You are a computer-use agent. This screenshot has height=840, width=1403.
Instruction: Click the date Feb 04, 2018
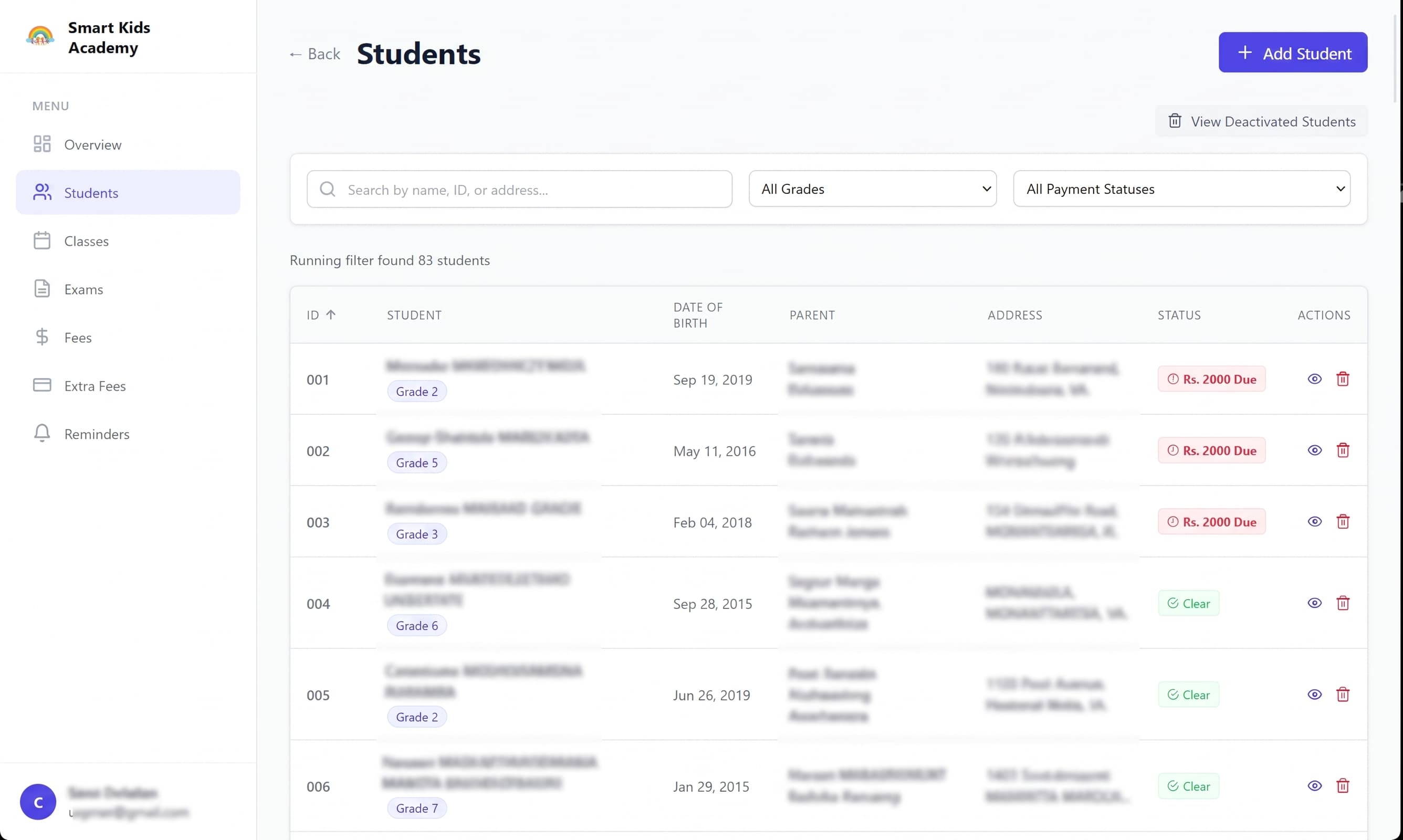(712, 522)
